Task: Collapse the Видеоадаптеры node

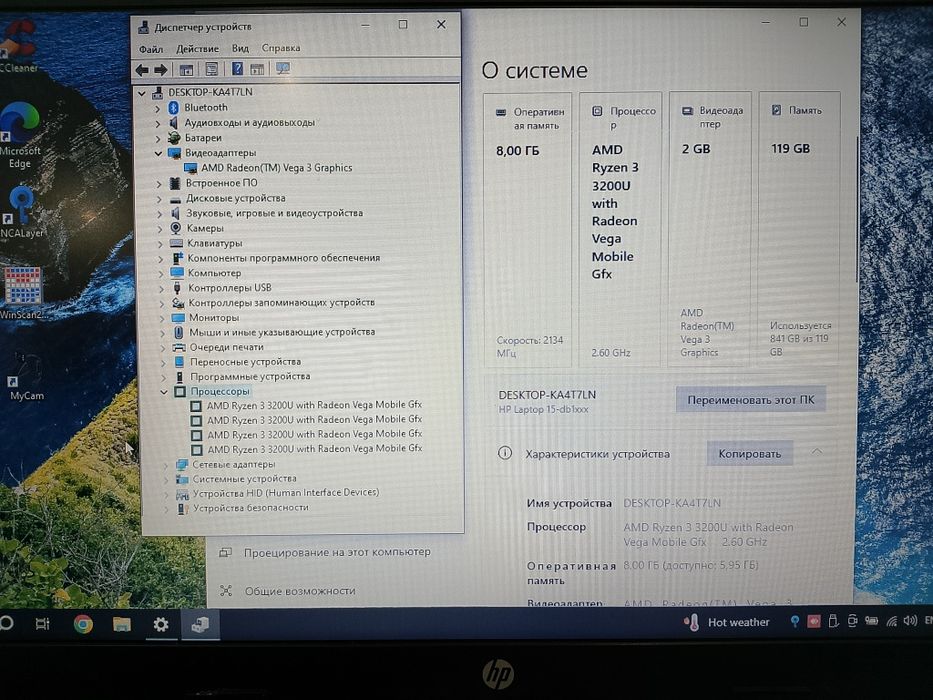Action: pos(158,154)
